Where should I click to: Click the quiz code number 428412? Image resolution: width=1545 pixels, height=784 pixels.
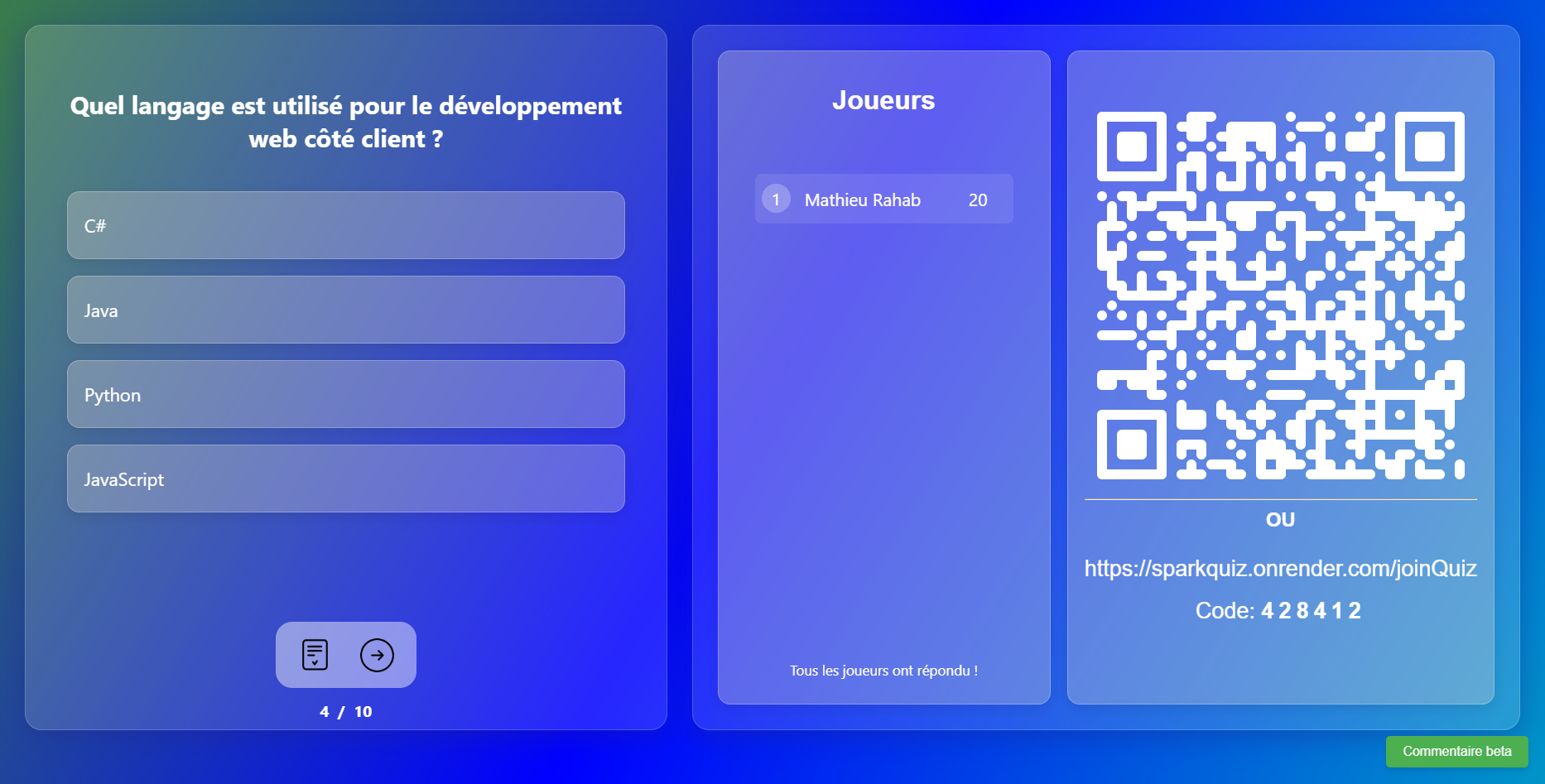[x=1311, y=610]
